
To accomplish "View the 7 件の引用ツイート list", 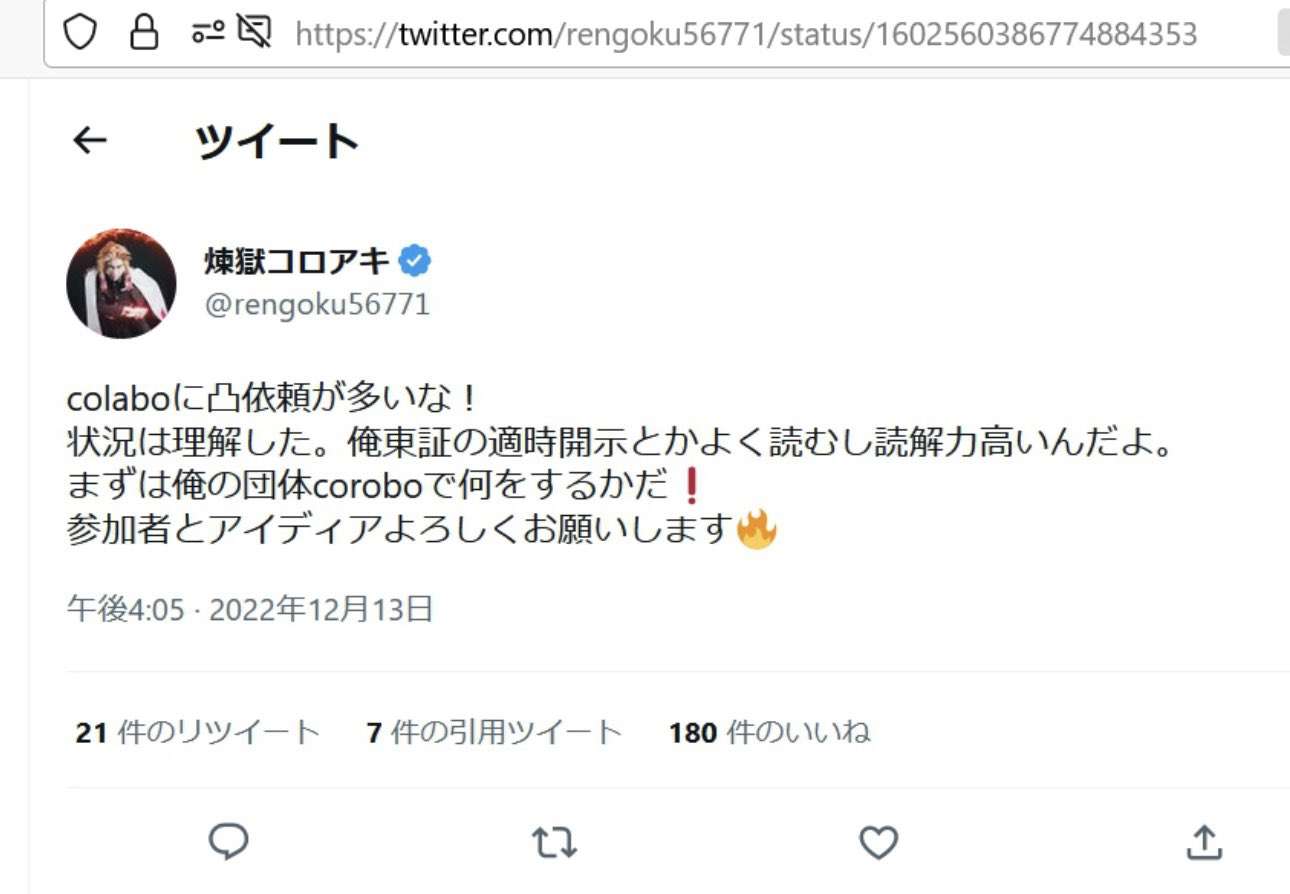I will click(x=494, y=733).
